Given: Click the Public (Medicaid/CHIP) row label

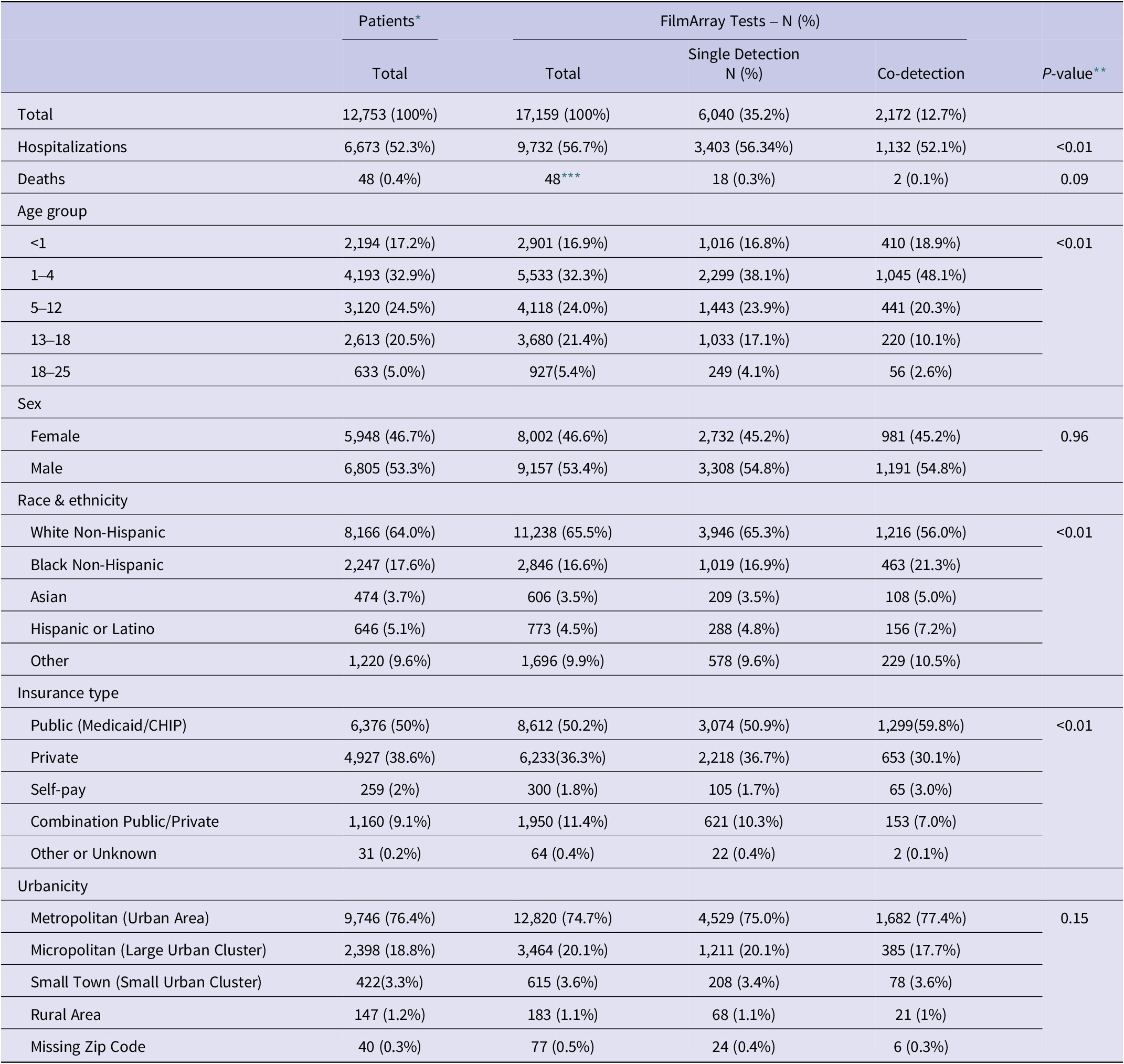Looking at the screenshot, I should [x=108, y=725].
